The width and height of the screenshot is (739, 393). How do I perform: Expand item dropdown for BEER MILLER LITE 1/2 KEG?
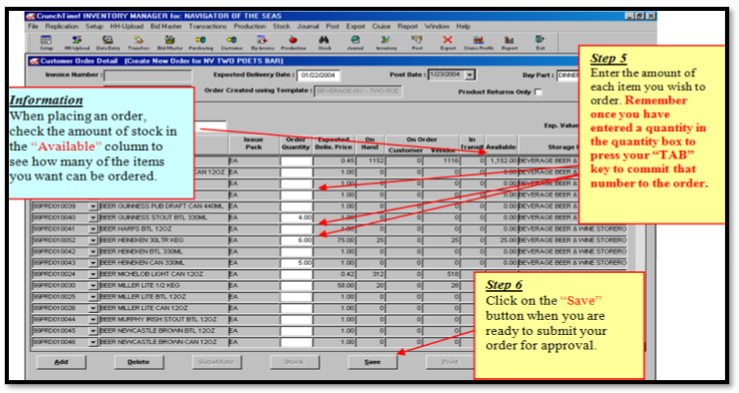point(93,286)
